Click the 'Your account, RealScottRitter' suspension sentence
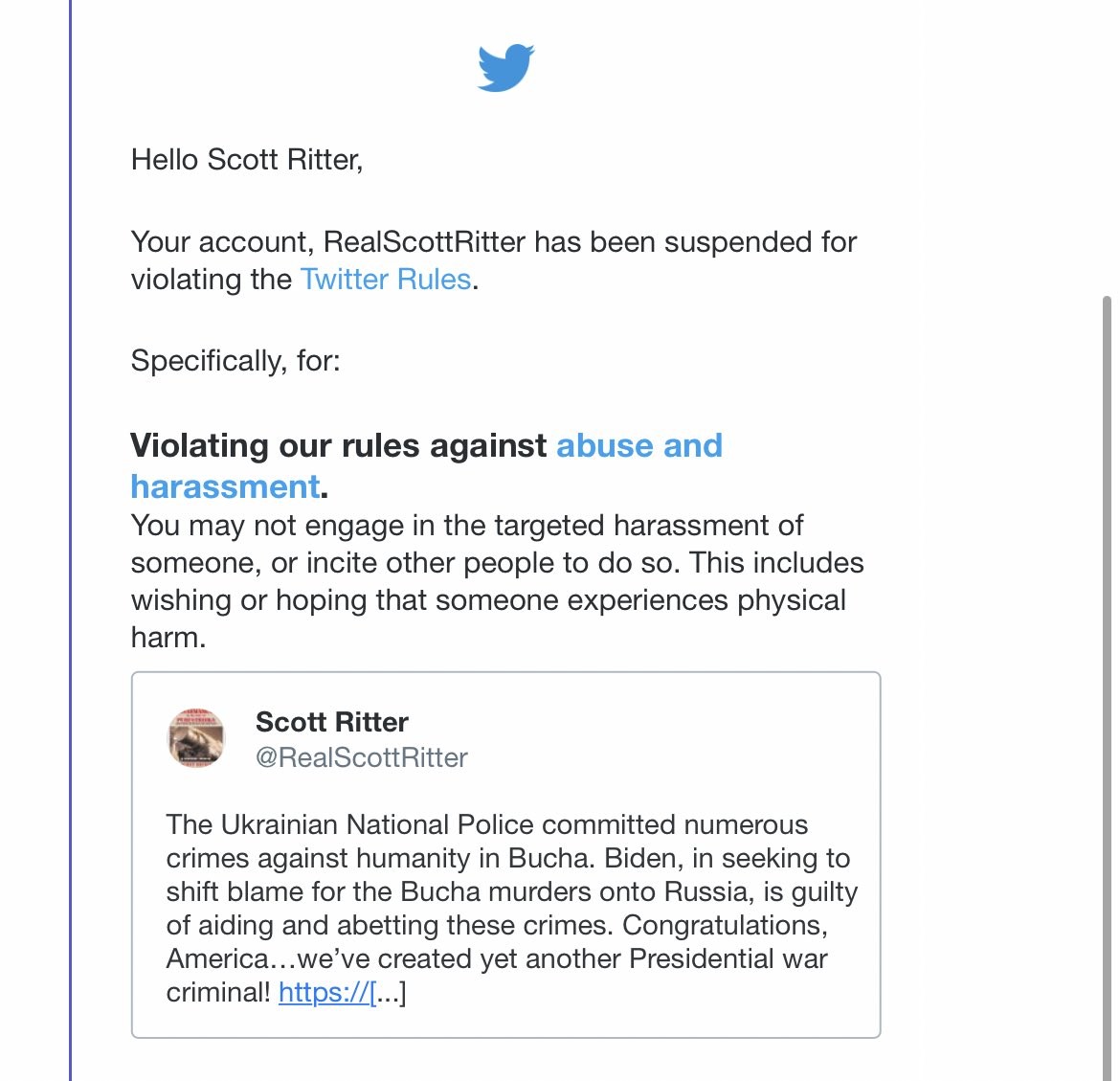Viewport: 1120px width, 1081px height. (493, 242)
